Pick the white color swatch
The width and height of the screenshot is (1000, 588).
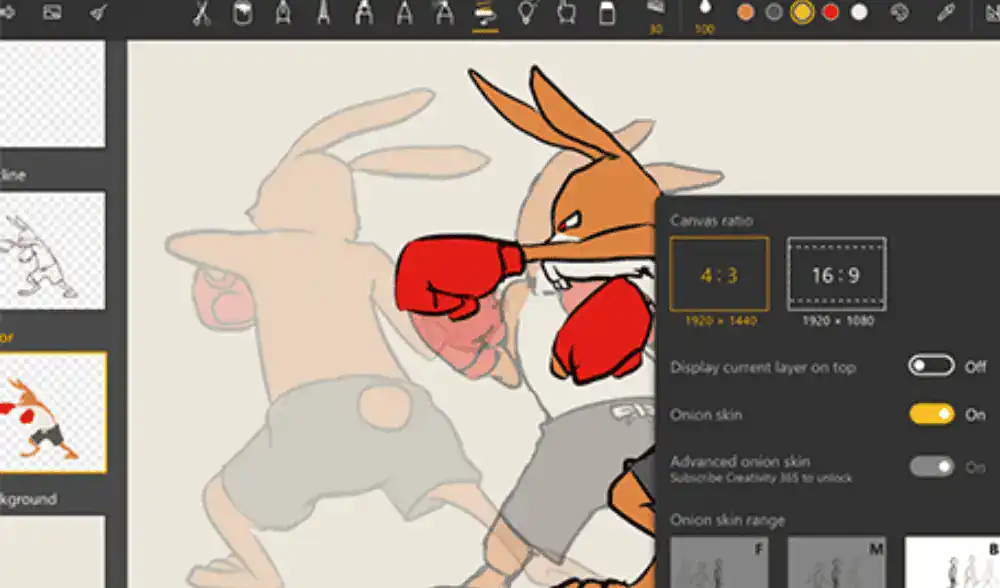[x=859, y=13]
